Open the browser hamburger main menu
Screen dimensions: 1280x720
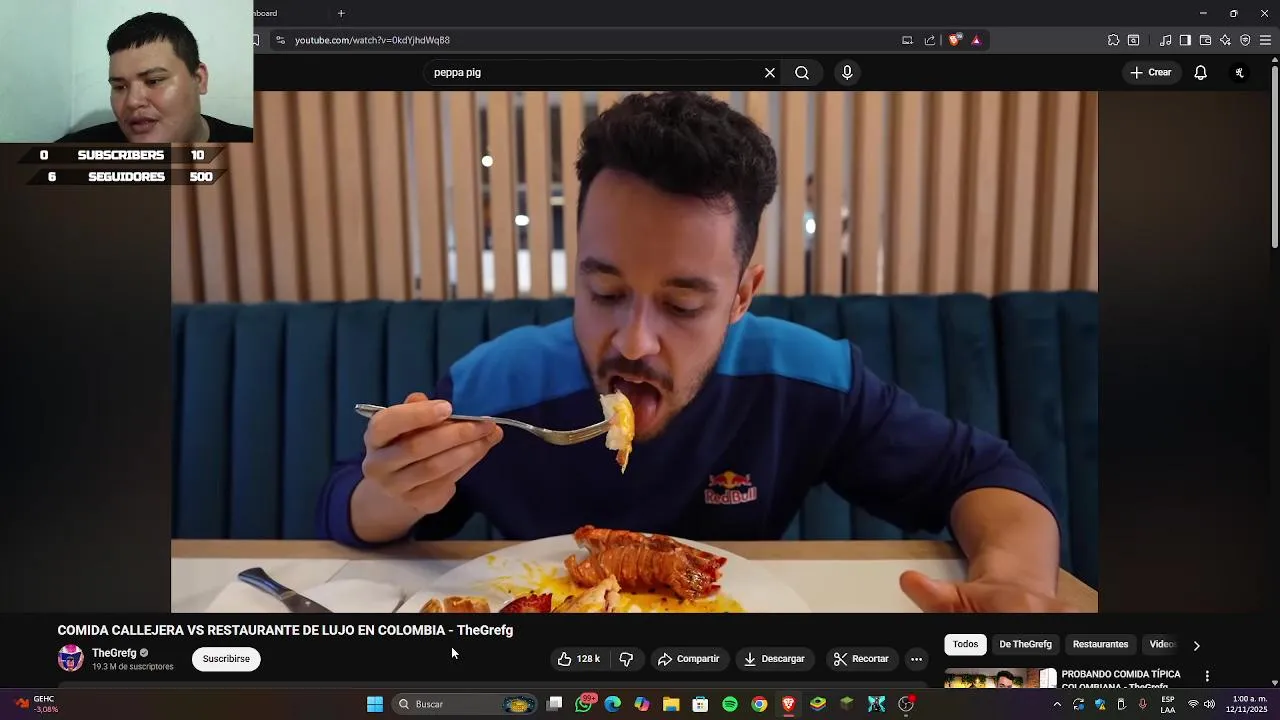[1265, 40]
